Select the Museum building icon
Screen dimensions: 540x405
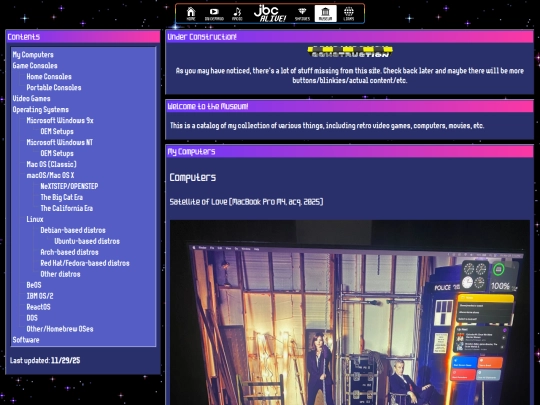[x=325, y=14]
